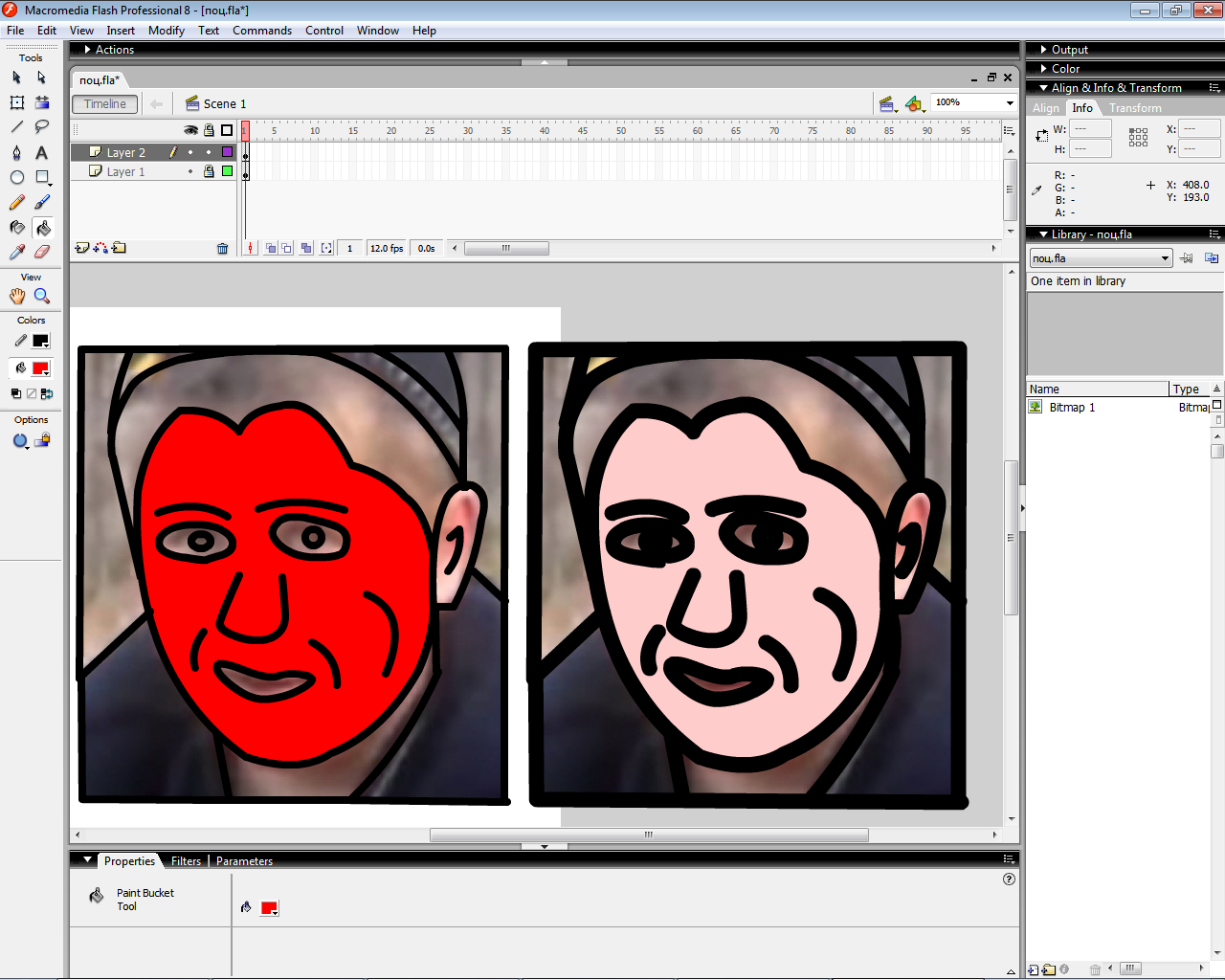Select the Eraser tool
Viewport: 1225px width, 980px height.
[42, 253]
